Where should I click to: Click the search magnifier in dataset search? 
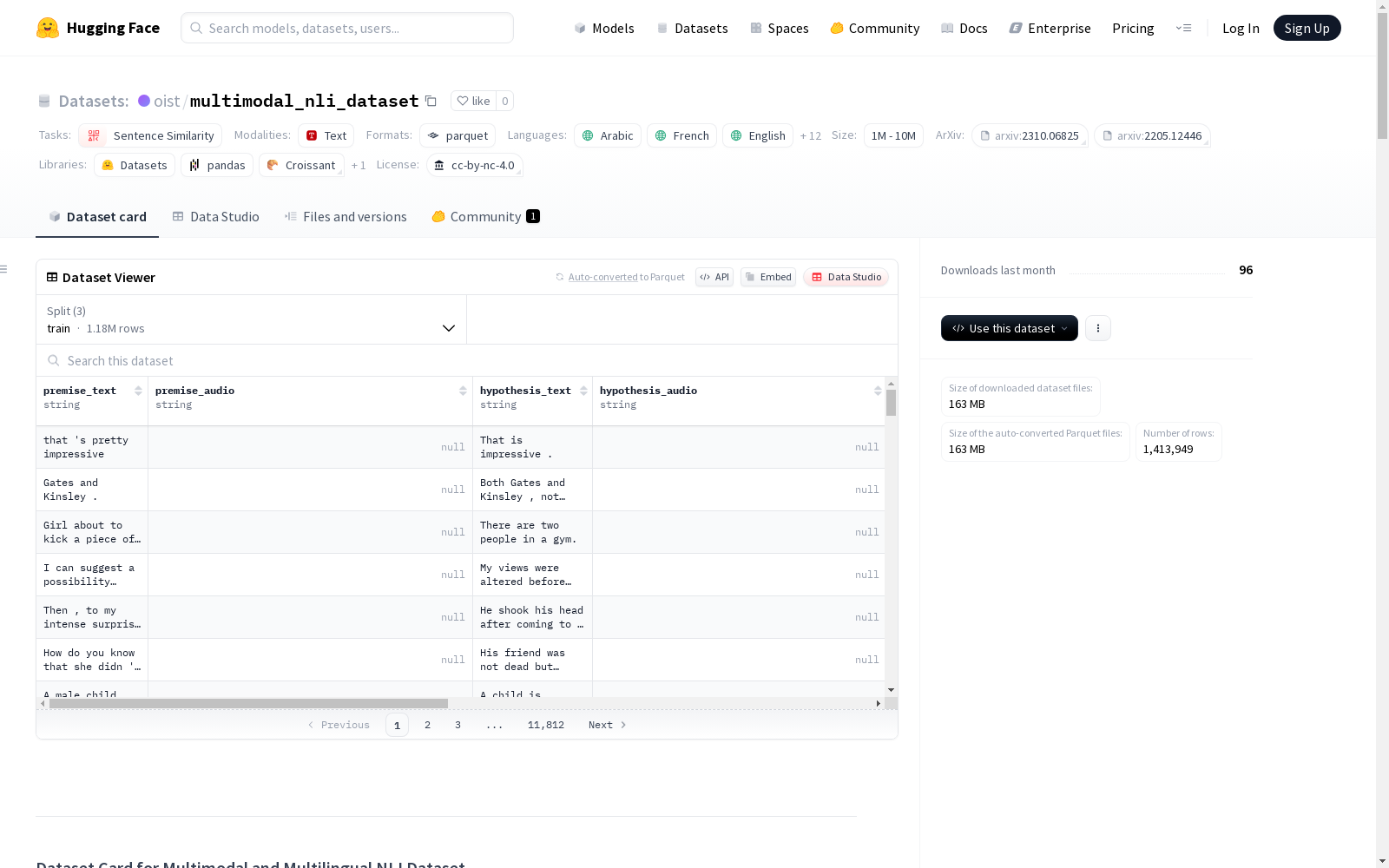pyautogui.click(x=54, y=360)
